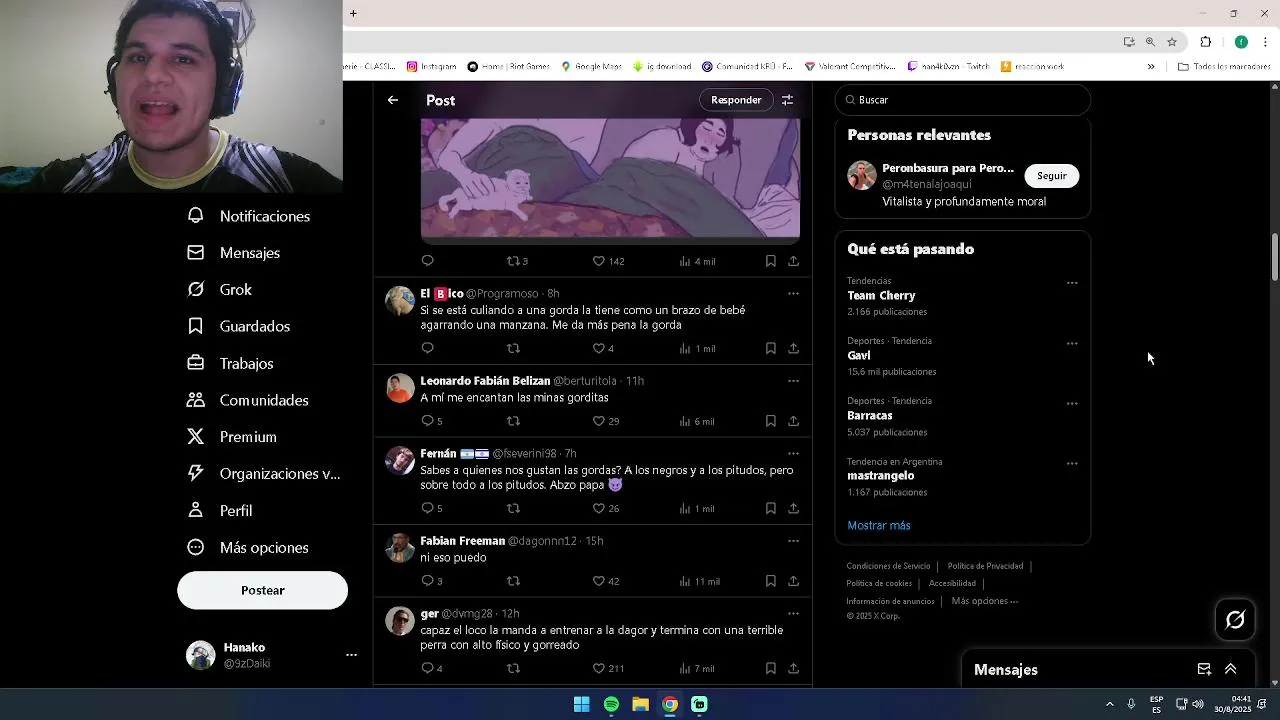Screen dimensions: 1280x720
Task: Click the Responder button
Action: coord(736,100)
